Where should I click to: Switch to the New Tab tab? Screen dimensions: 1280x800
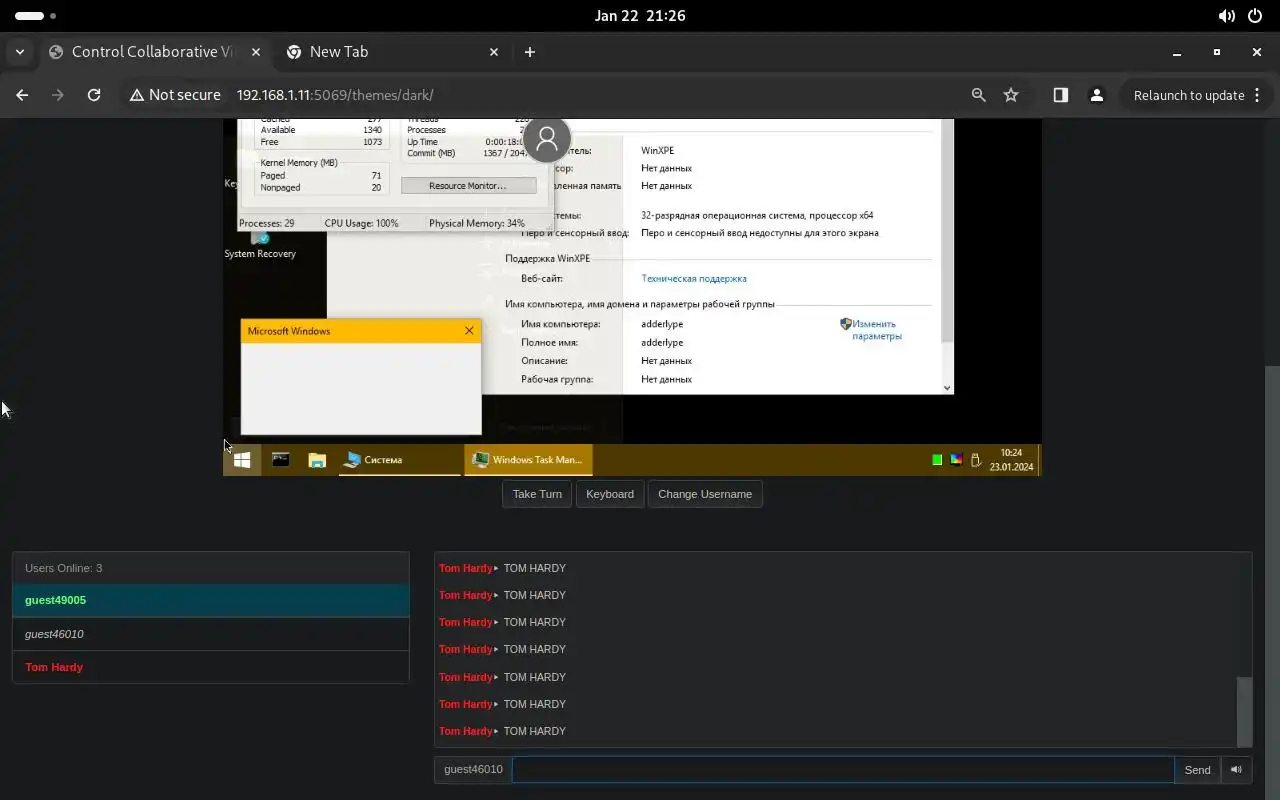pos(390,52)
